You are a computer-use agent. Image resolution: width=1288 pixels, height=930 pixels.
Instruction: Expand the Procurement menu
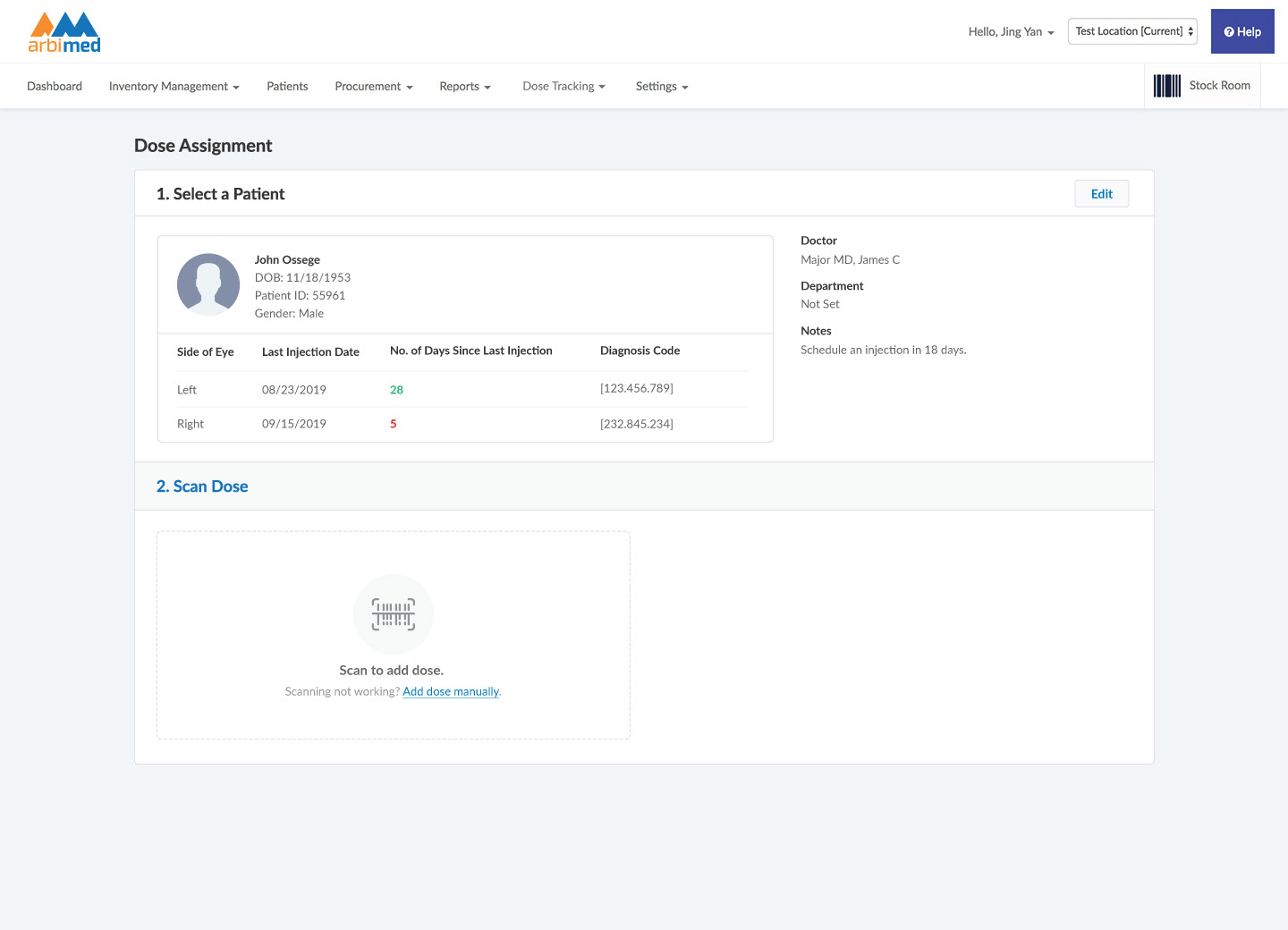coord(374,86)
